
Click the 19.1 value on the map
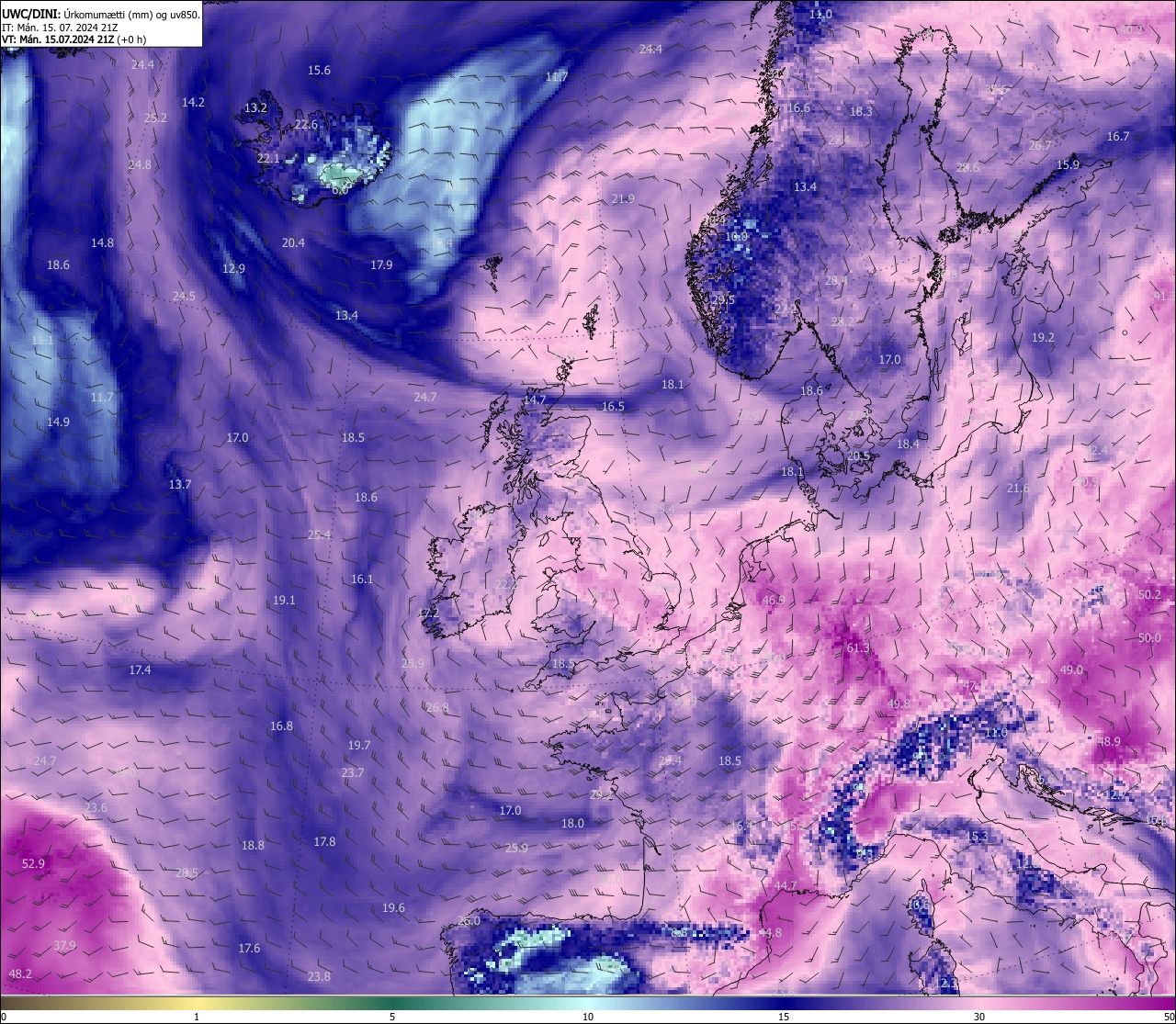tap(284, 601)
